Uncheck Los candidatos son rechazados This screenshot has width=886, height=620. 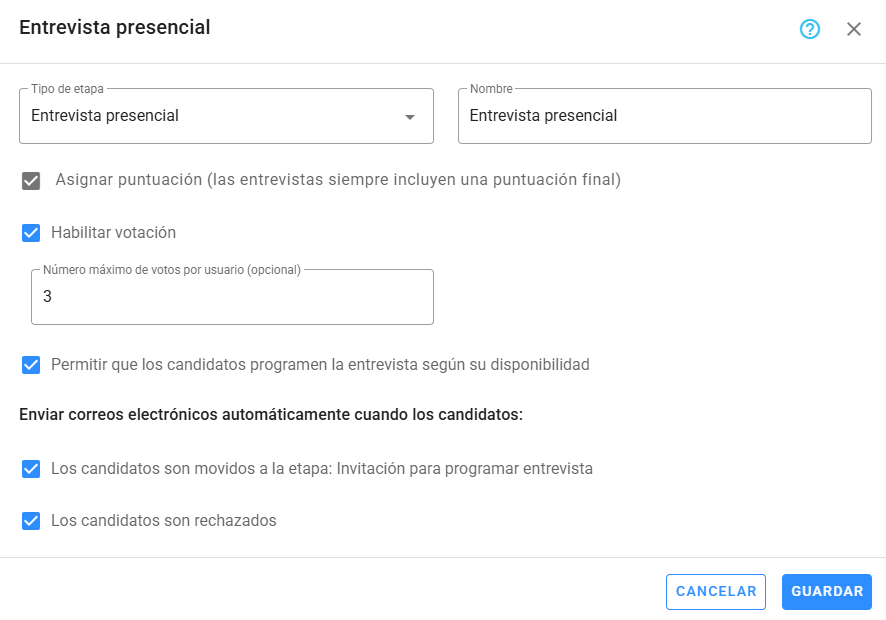(30, 520)
